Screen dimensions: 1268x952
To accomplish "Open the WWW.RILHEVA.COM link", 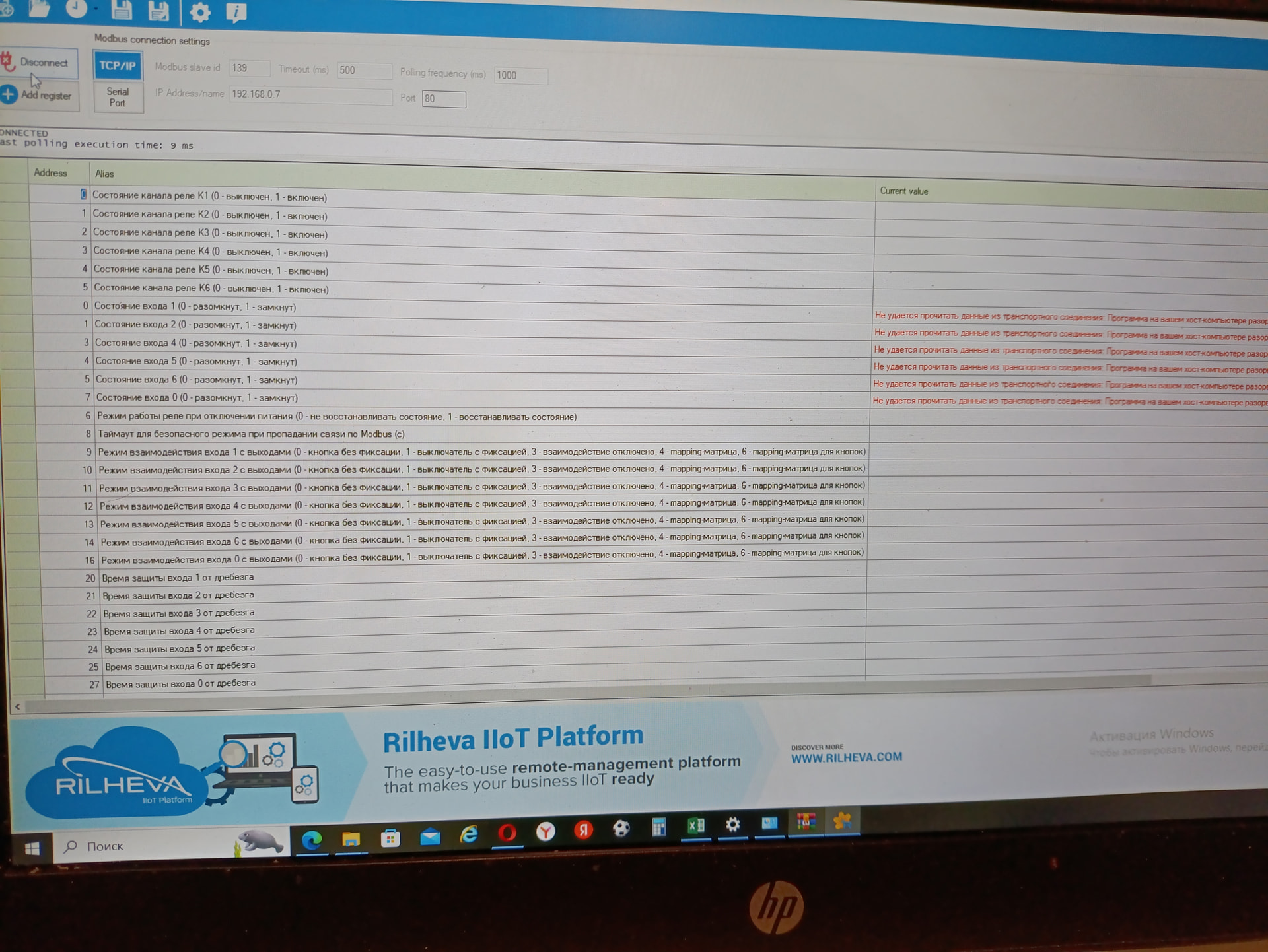I will (846, 758).
